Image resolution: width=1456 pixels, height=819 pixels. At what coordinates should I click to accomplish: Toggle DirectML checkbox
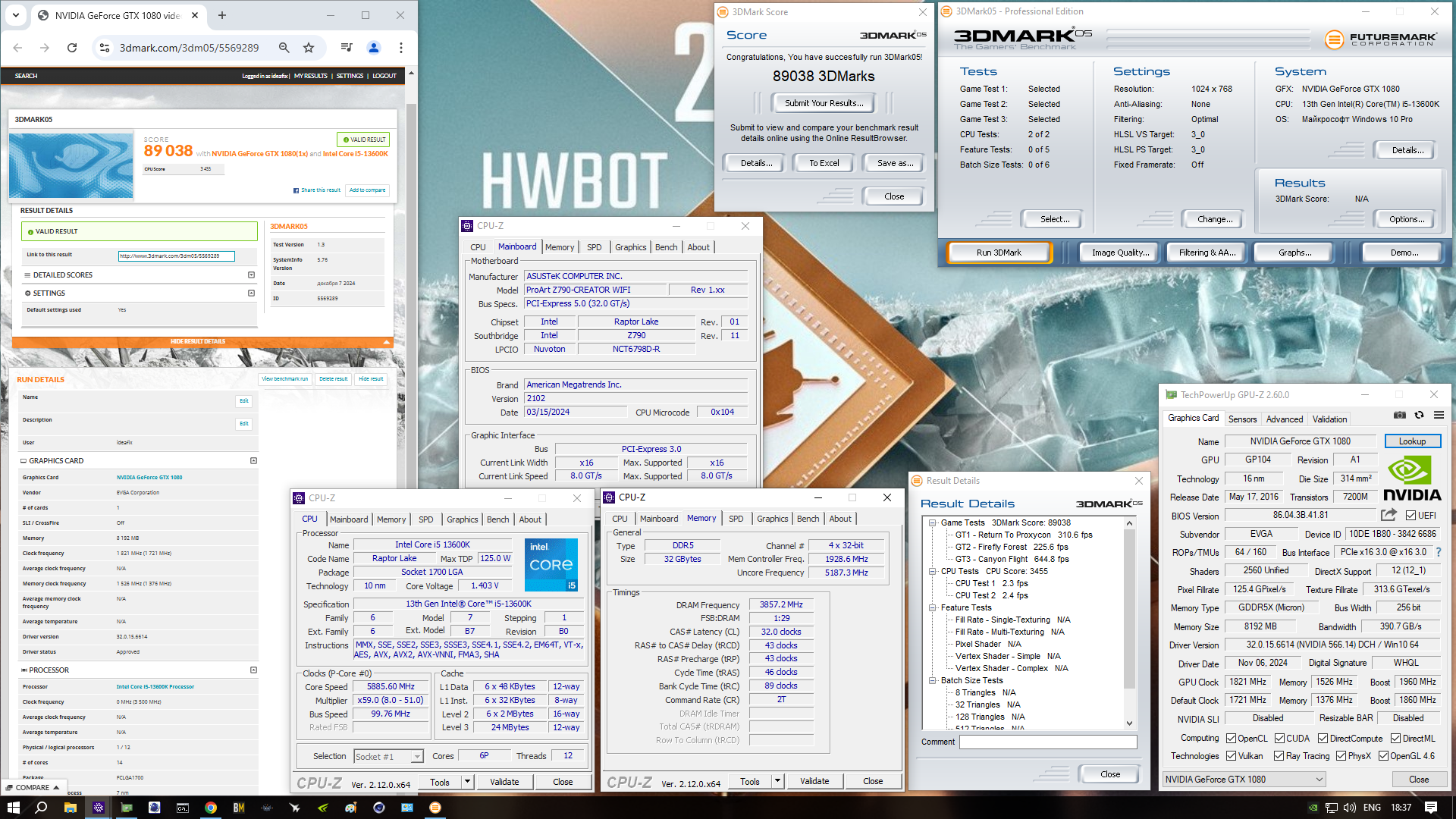pos(1395,739)
